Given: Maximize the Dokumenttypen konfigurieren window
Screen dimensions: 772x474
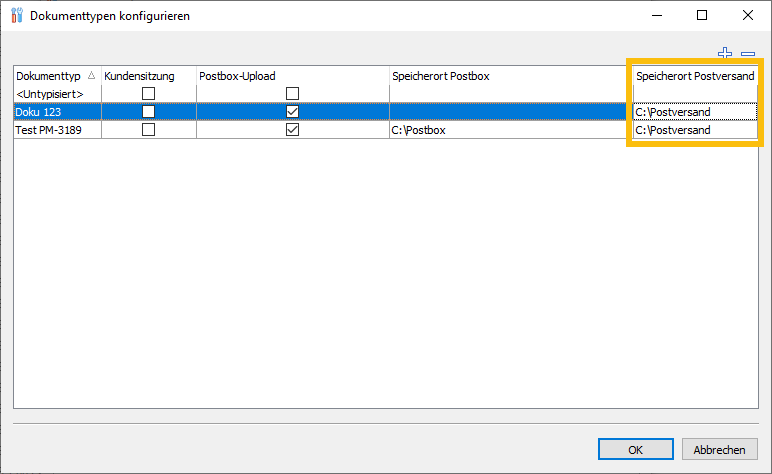Looking at the screenshot, I should pos(702,16).
